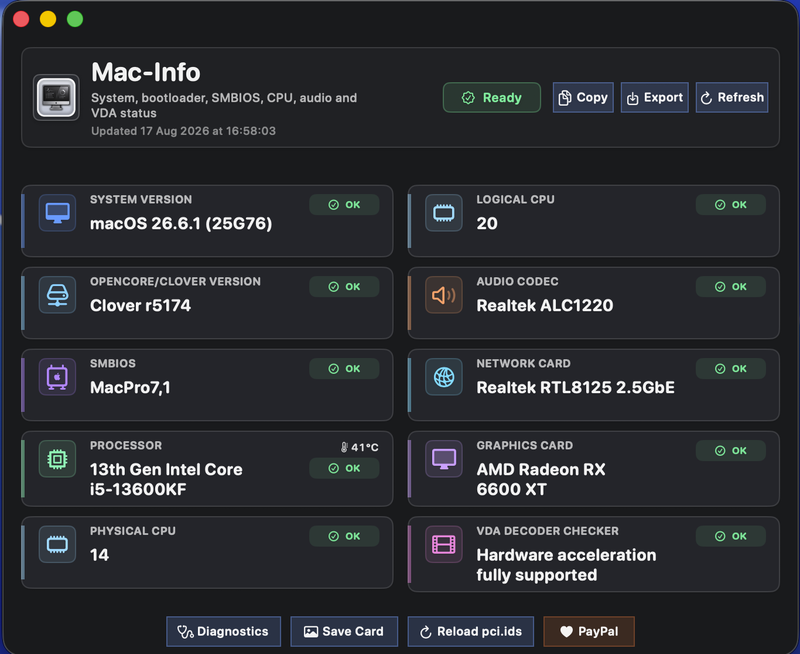Minimize window with yellow button
This screenshot has width=800, height=654.
point(48,19)
